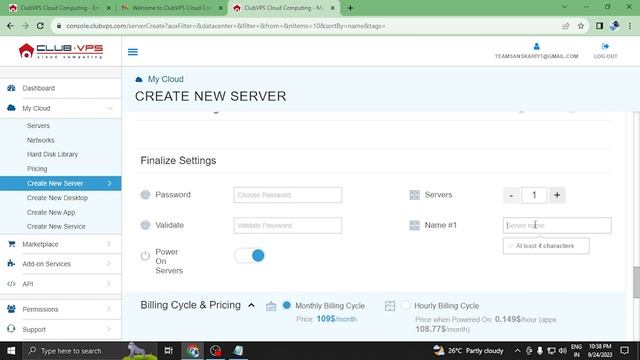Open Windows Start menu
Viewport: 640px width, 360px height.
11,351
